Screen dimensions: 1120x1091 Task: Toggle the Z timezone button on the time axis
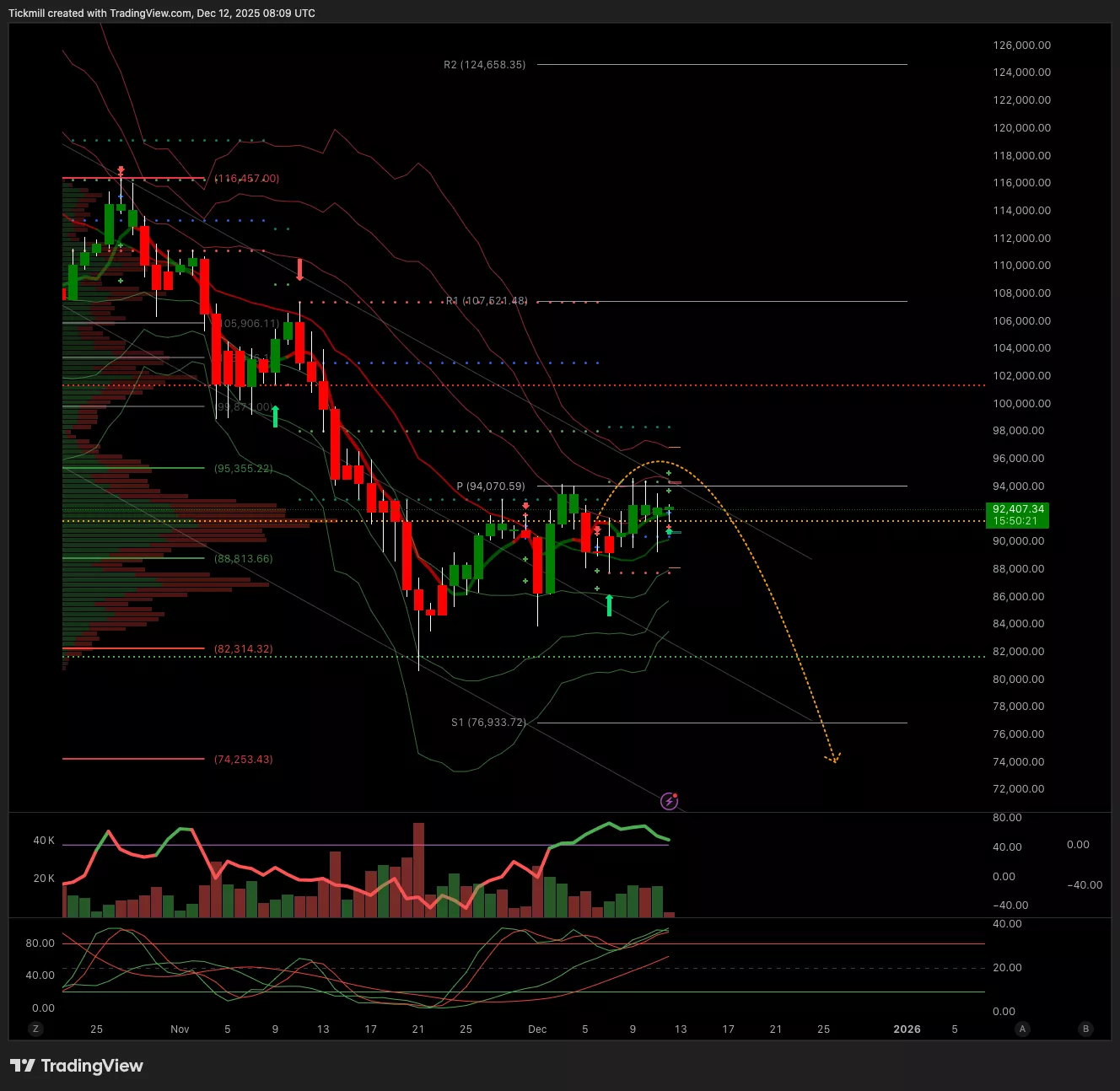coord(35,1029)
